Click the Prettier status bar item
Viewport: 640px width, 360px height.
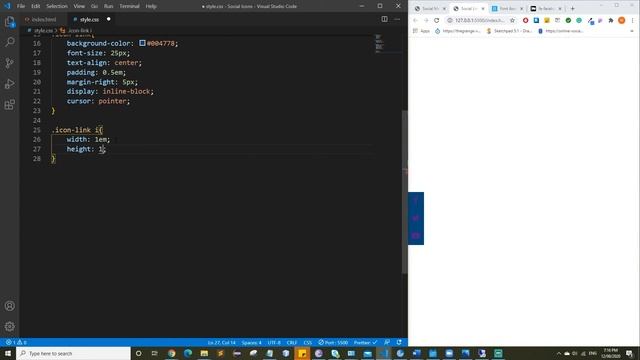coord(365,342)
